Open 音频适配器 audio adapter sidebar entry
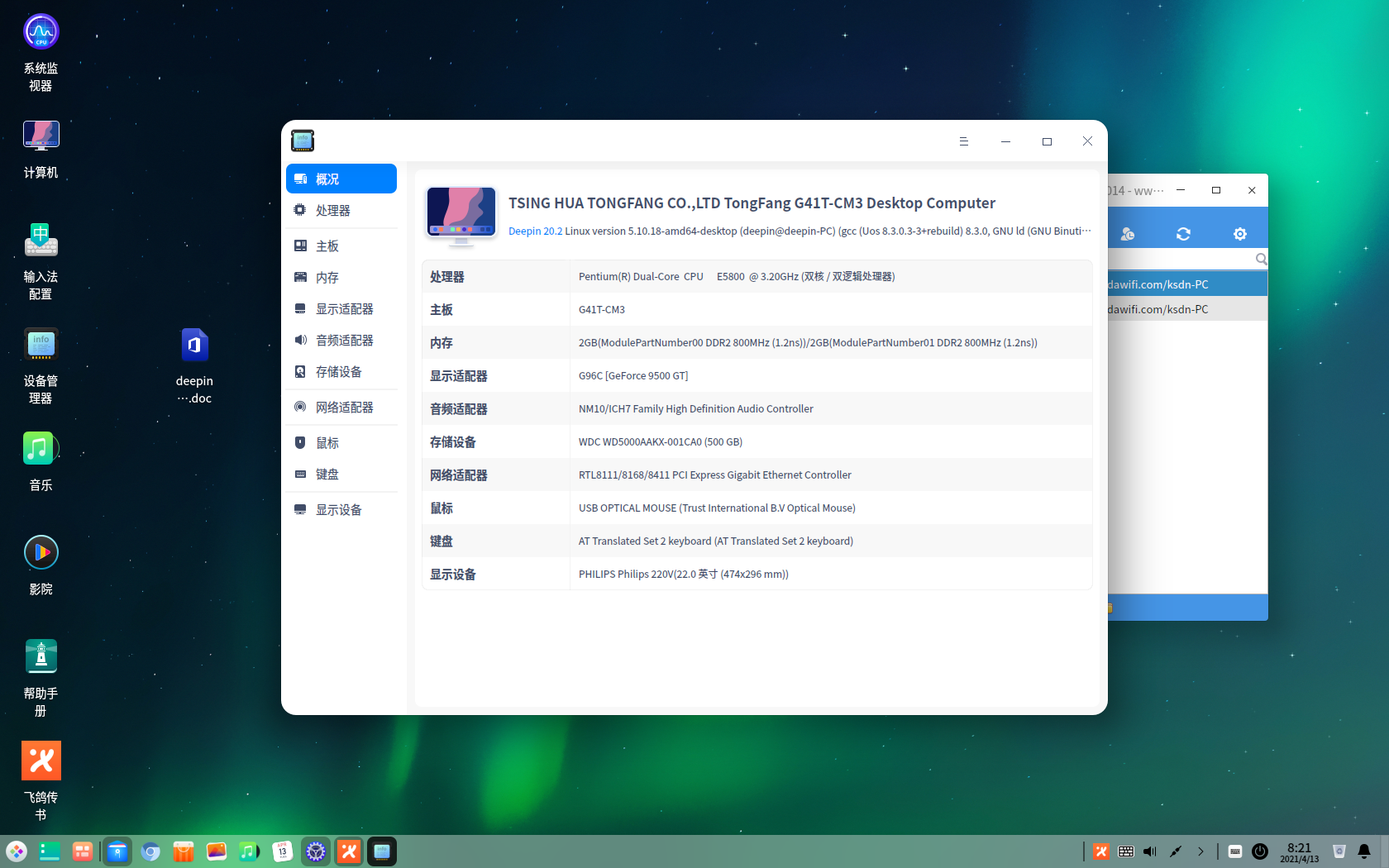 pos(341,340)
